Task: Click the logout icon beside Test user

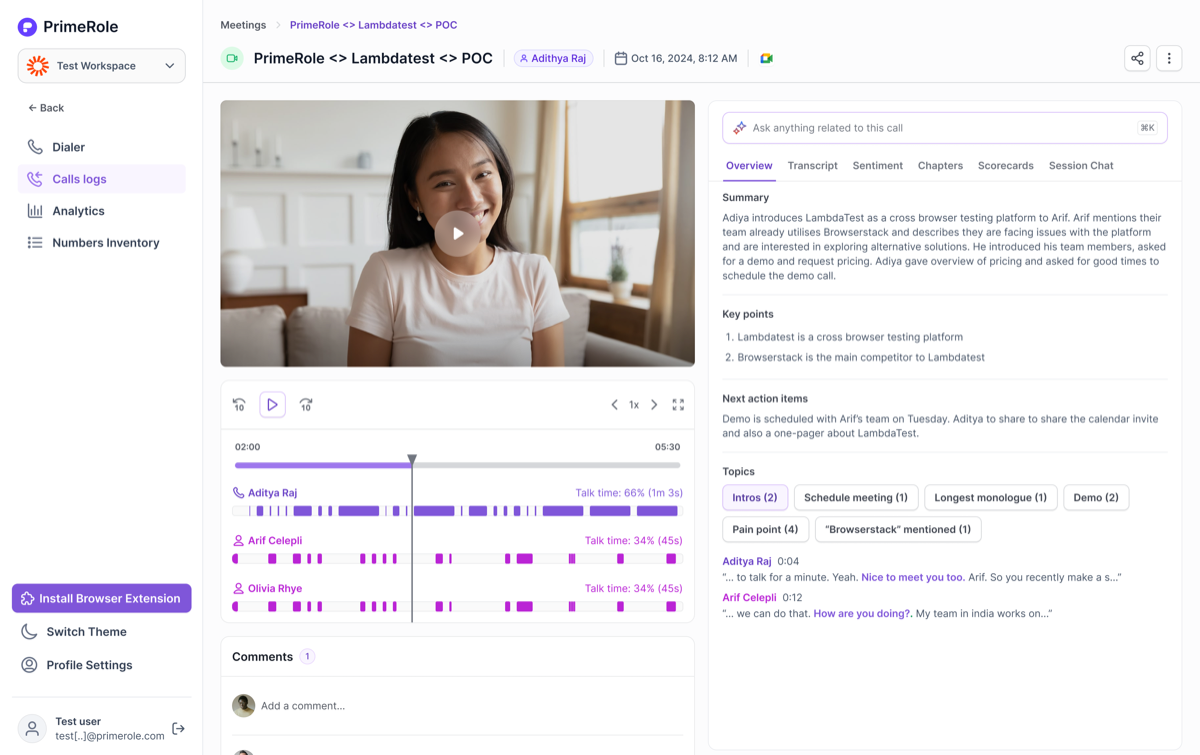Action: point(178,729)
